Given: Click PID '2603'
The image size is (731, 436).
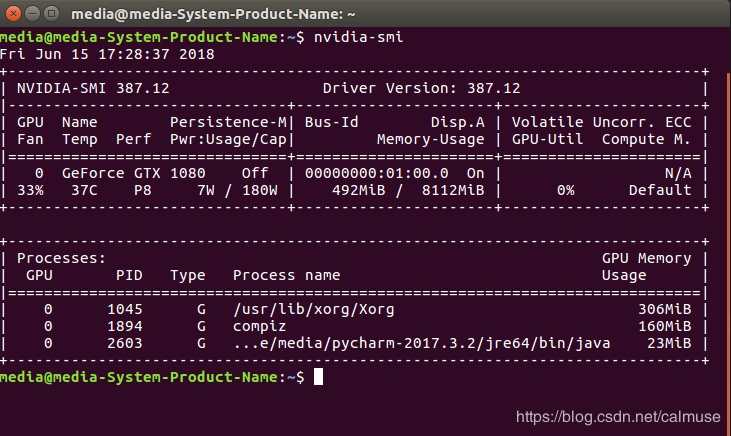Looking at the screenshot, I should coord(124,343).
